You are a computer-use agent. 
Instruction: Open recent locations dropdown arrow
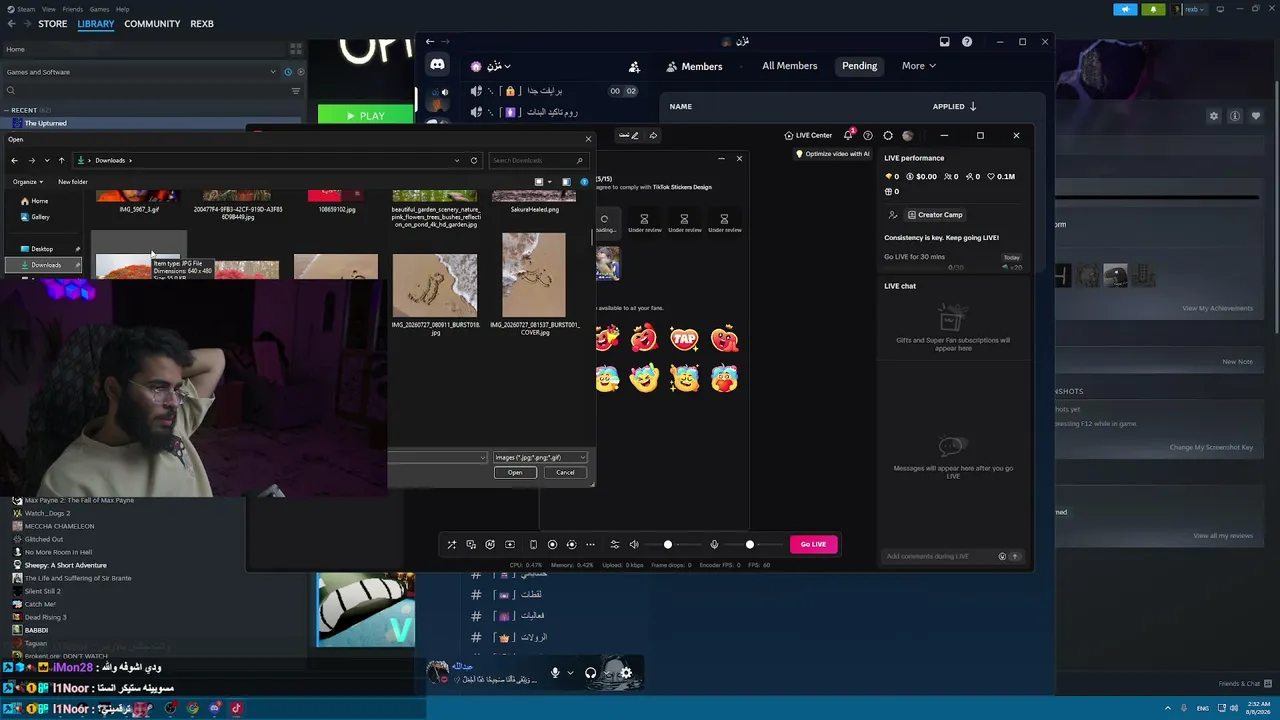tap(46, 160)
